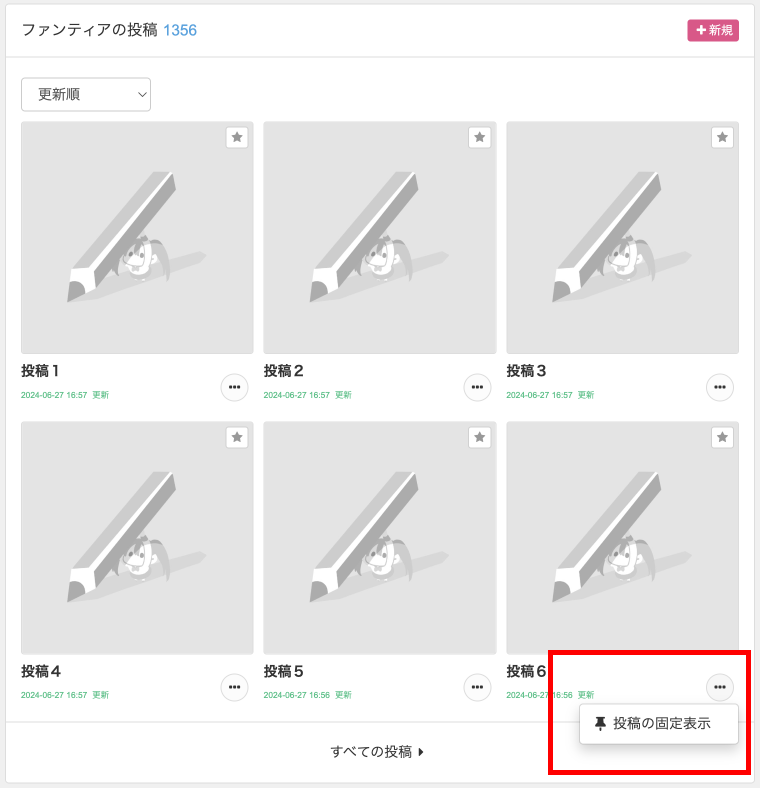Select 投稿の固定表示 from the menu
The width and height of the screenshot is (760, 788).
(x=660, y=724)
